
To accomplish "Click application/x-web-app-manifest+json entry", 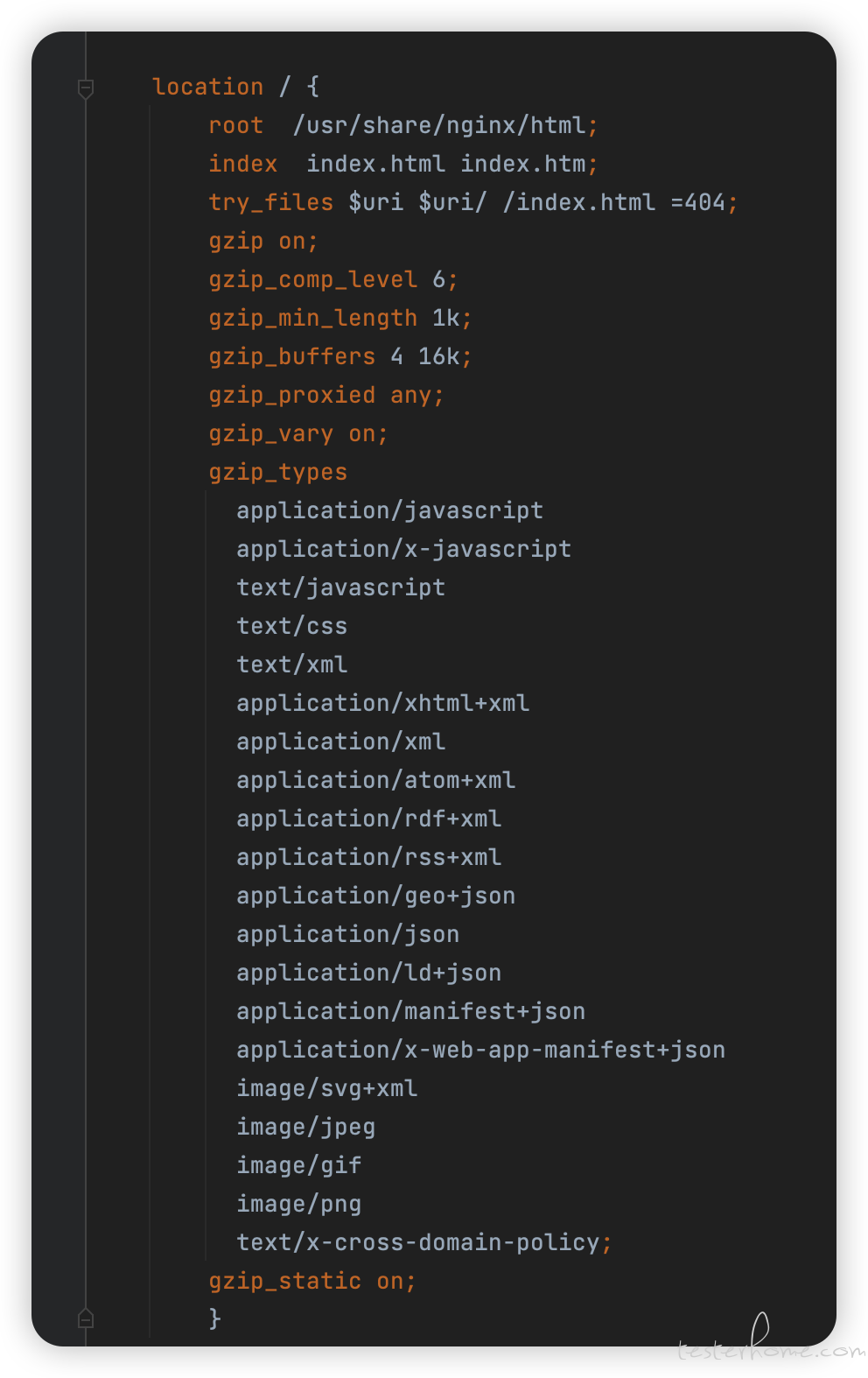I will [x=480, y=1050].
